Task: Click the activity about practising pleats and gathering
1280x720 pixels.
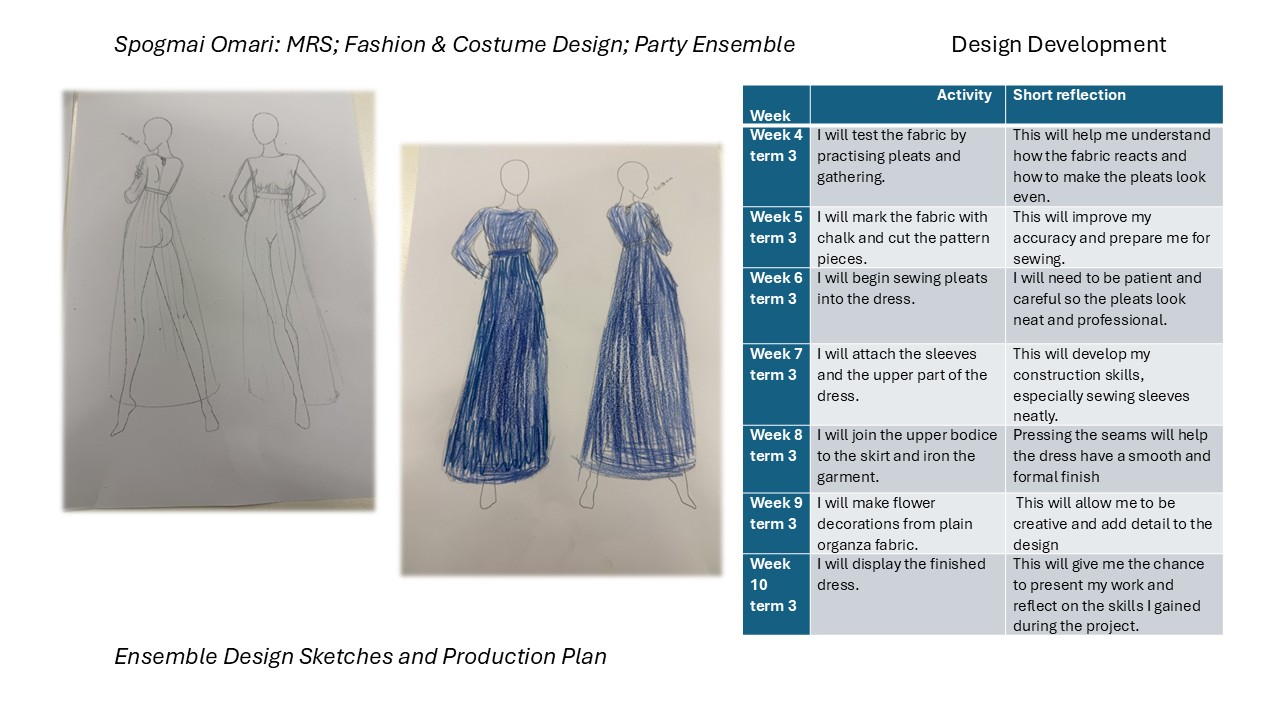Action: 906,156
